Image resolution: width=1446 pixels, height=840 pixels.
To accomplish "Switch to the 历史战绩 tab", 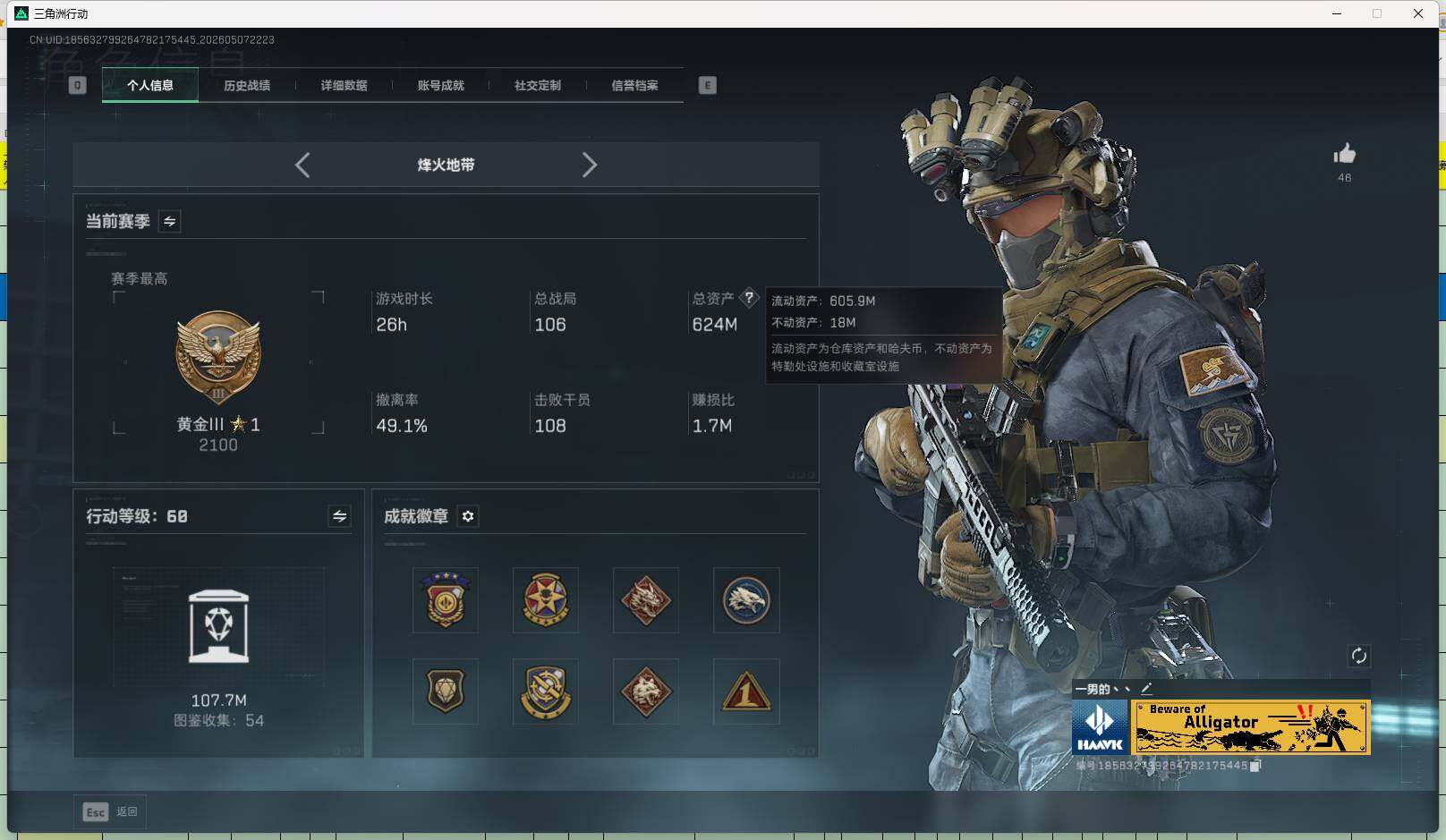I will (247, 86).
